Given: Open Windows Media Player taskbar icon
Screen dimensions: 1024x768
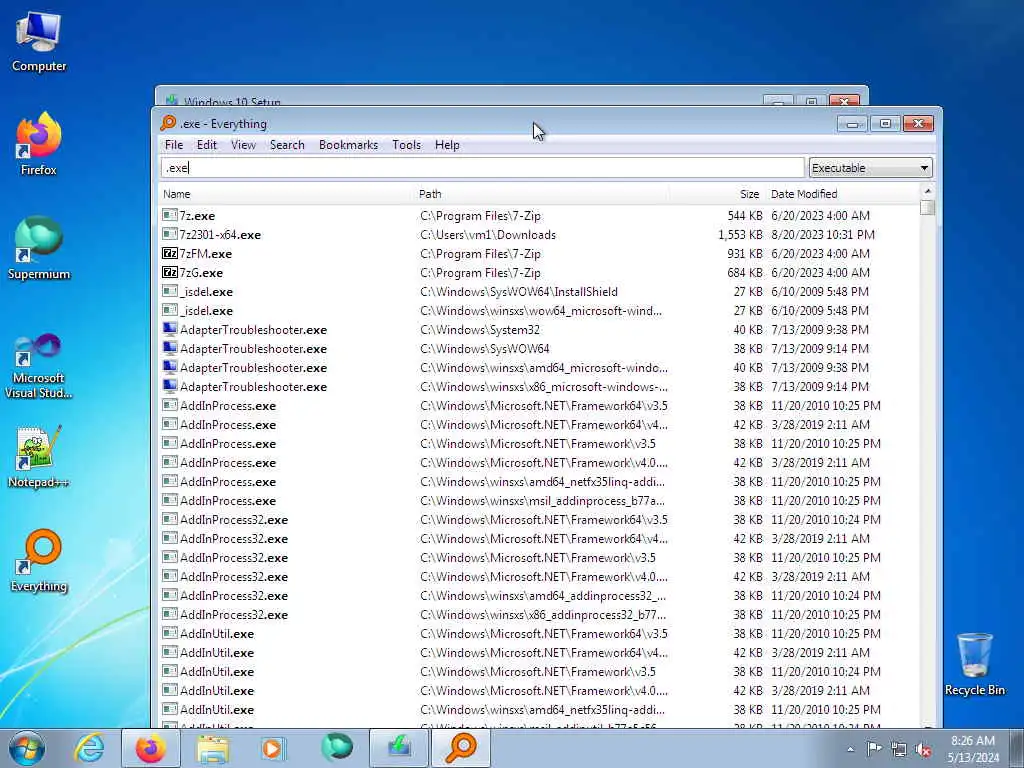Looking at the screenshot, I should click(273, 748).
